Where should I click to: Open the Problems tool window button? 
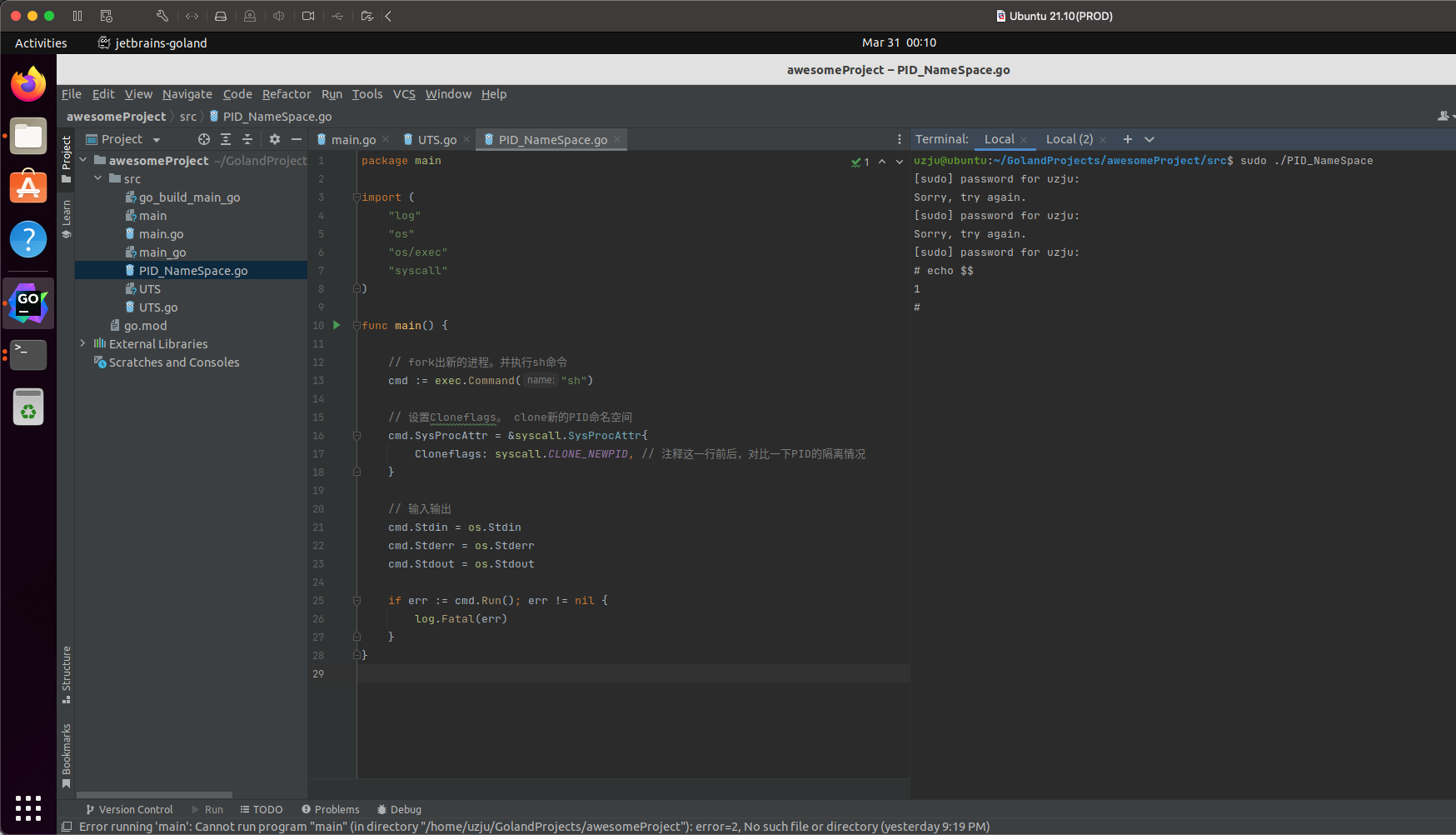point(331,809)
